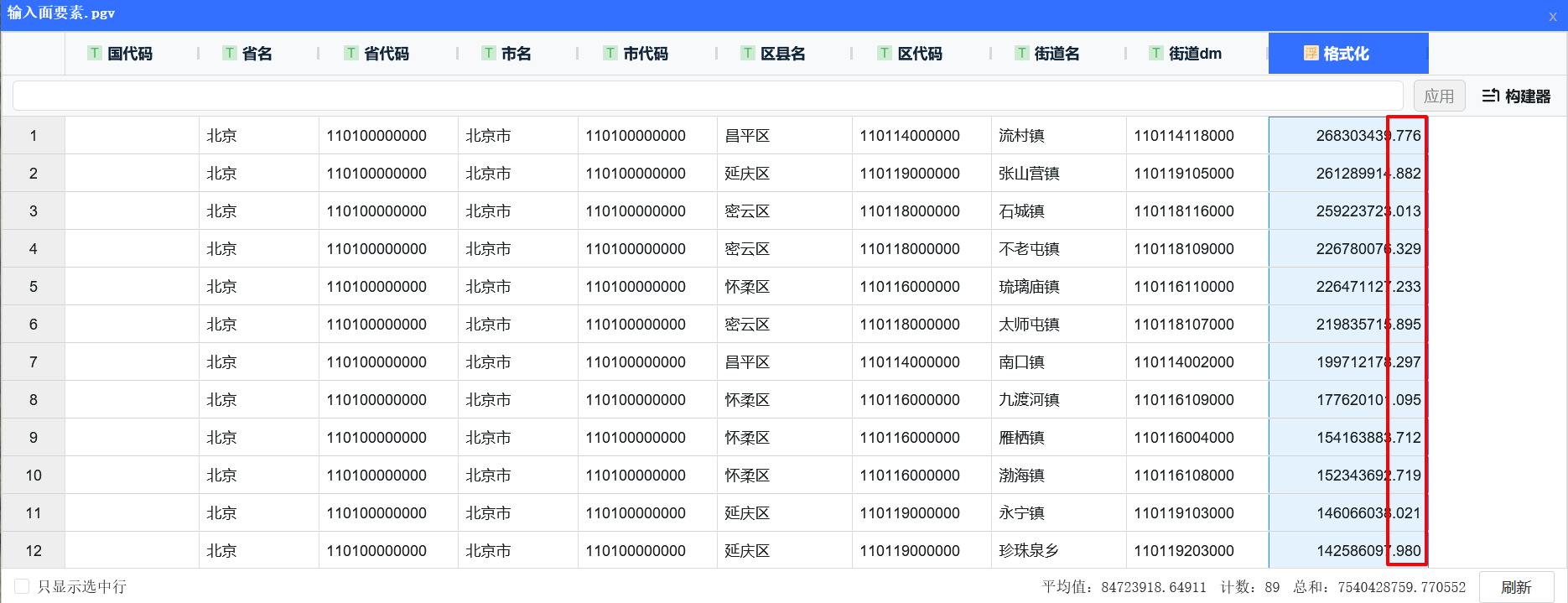Click the text type icon beside 区县名
The image size is (1568, 603).
(x=747, y=53)
